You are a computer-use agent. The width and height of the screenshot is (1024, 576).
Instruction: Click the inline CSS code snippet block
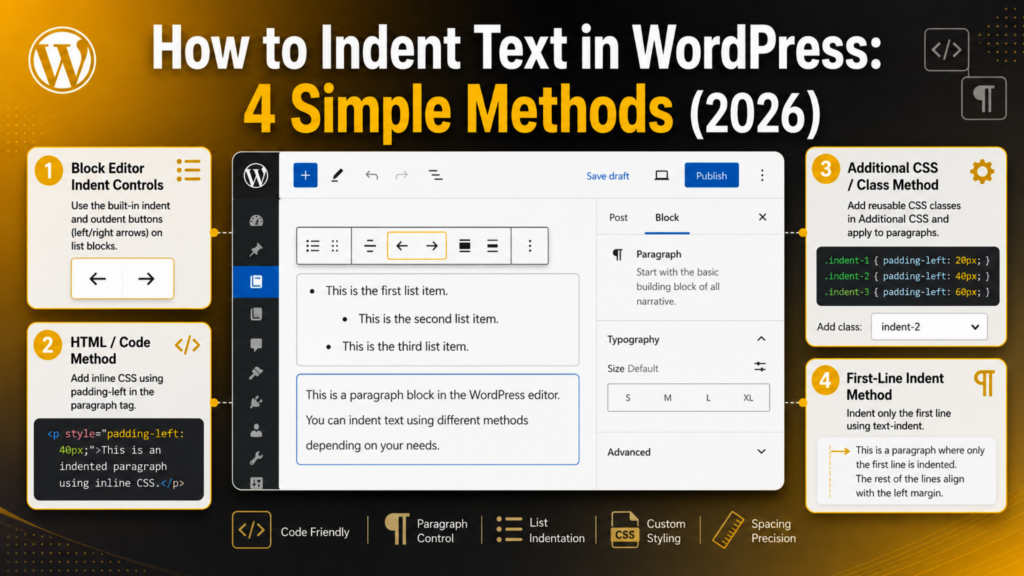click(x=119, y=458)
